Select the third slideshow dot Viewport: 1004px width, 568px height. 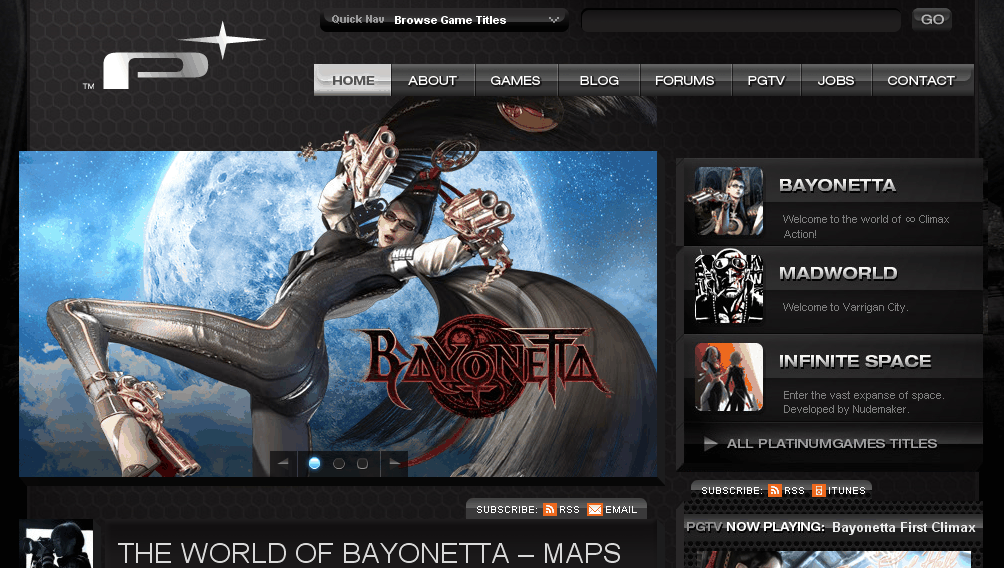pos(362,463)
